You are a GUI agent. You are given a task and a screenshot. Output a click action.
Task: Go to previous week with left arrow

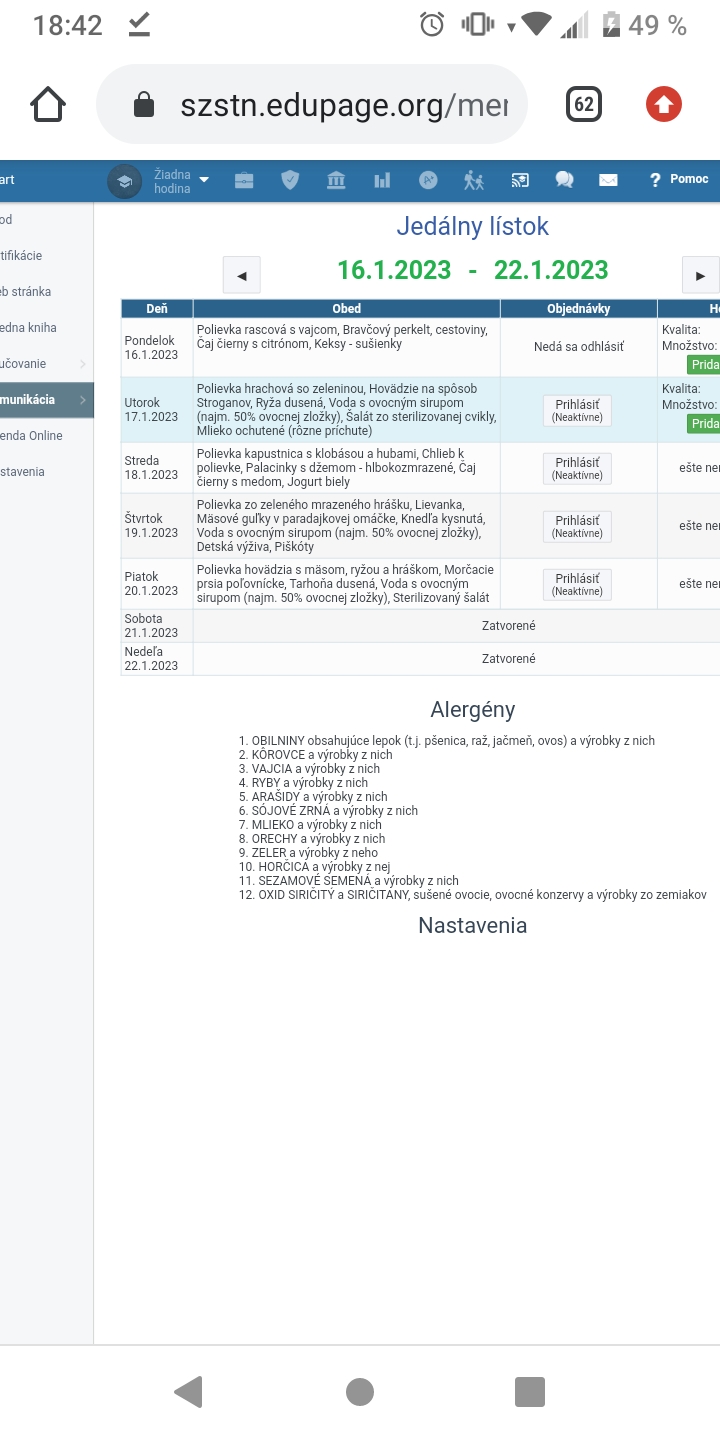[241, 275]
